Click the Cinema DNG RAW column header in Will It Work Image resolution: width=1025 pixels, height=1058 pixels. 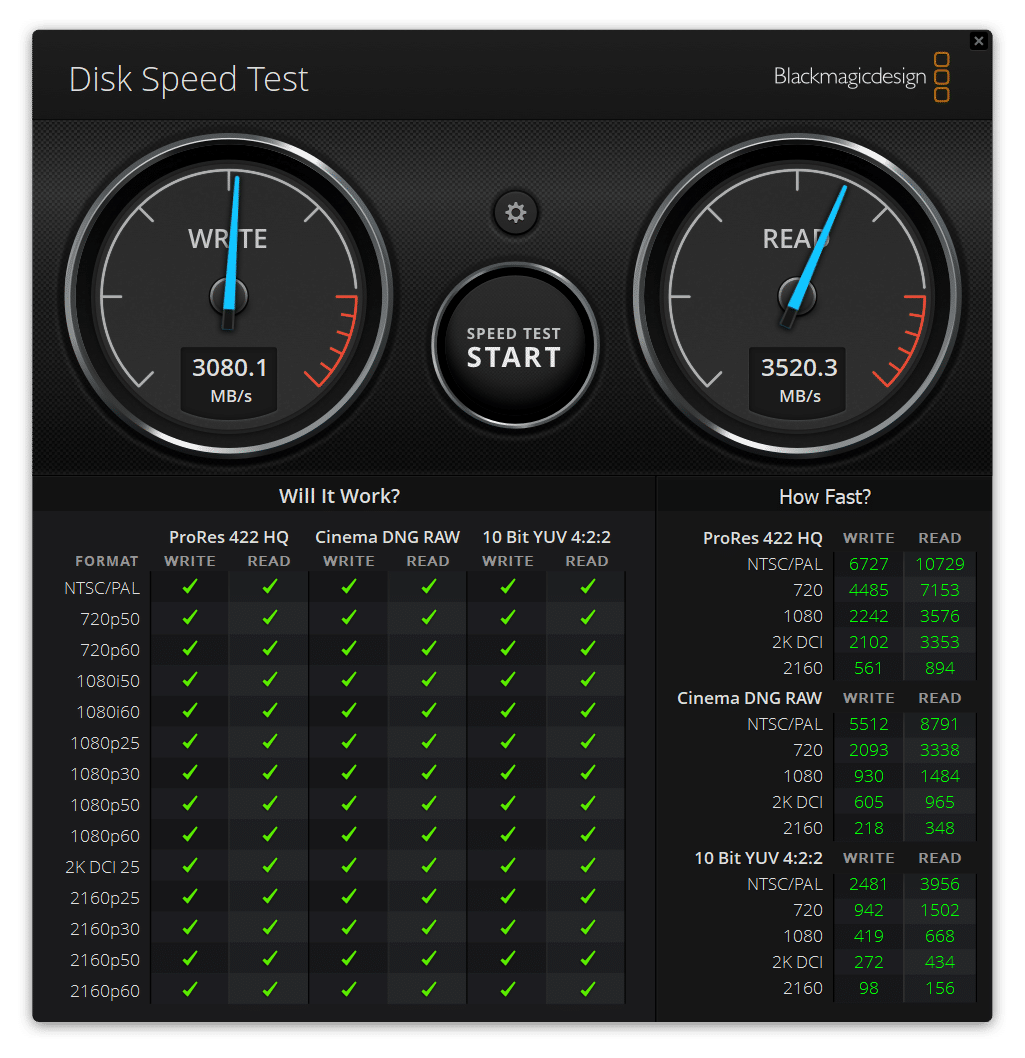point(387,537)
